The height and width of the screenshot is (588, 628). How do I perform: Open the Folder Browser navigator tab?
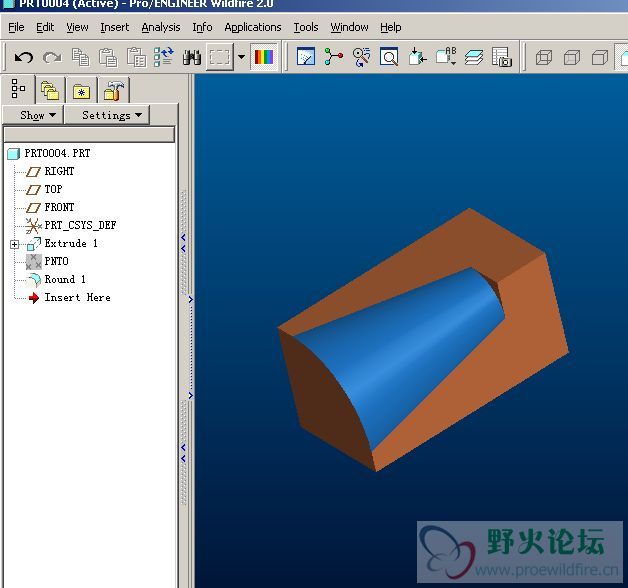tap(50, 91)
